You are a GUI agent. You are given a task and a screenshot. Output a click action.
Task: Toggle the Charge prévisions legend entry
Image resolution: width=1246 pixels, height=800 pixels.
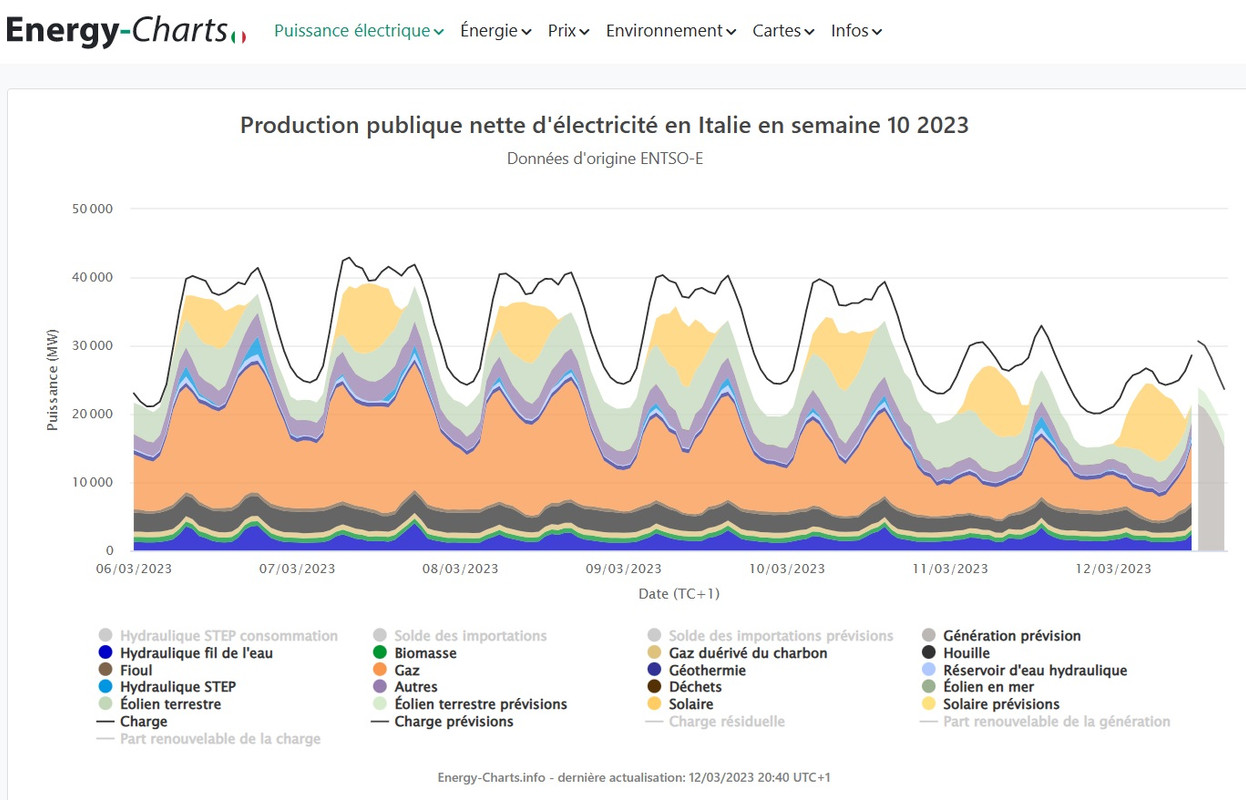point(442,721)
